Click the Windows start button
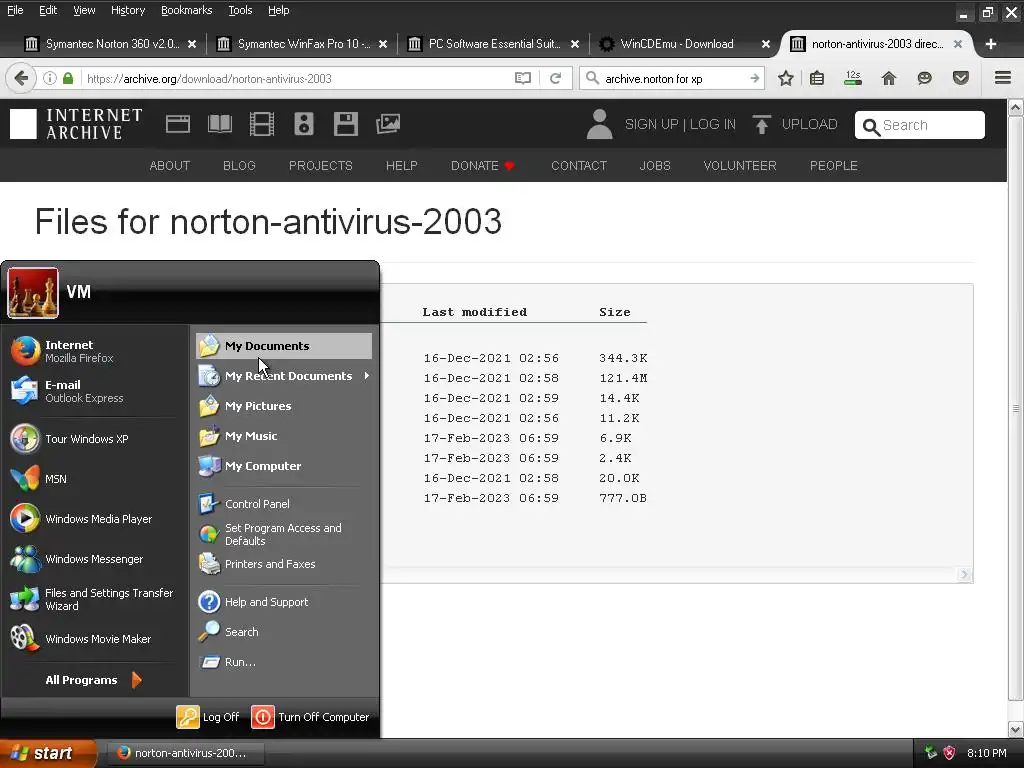The width and height of the screenshot is (1024, 768). click(x=48, y=753)
